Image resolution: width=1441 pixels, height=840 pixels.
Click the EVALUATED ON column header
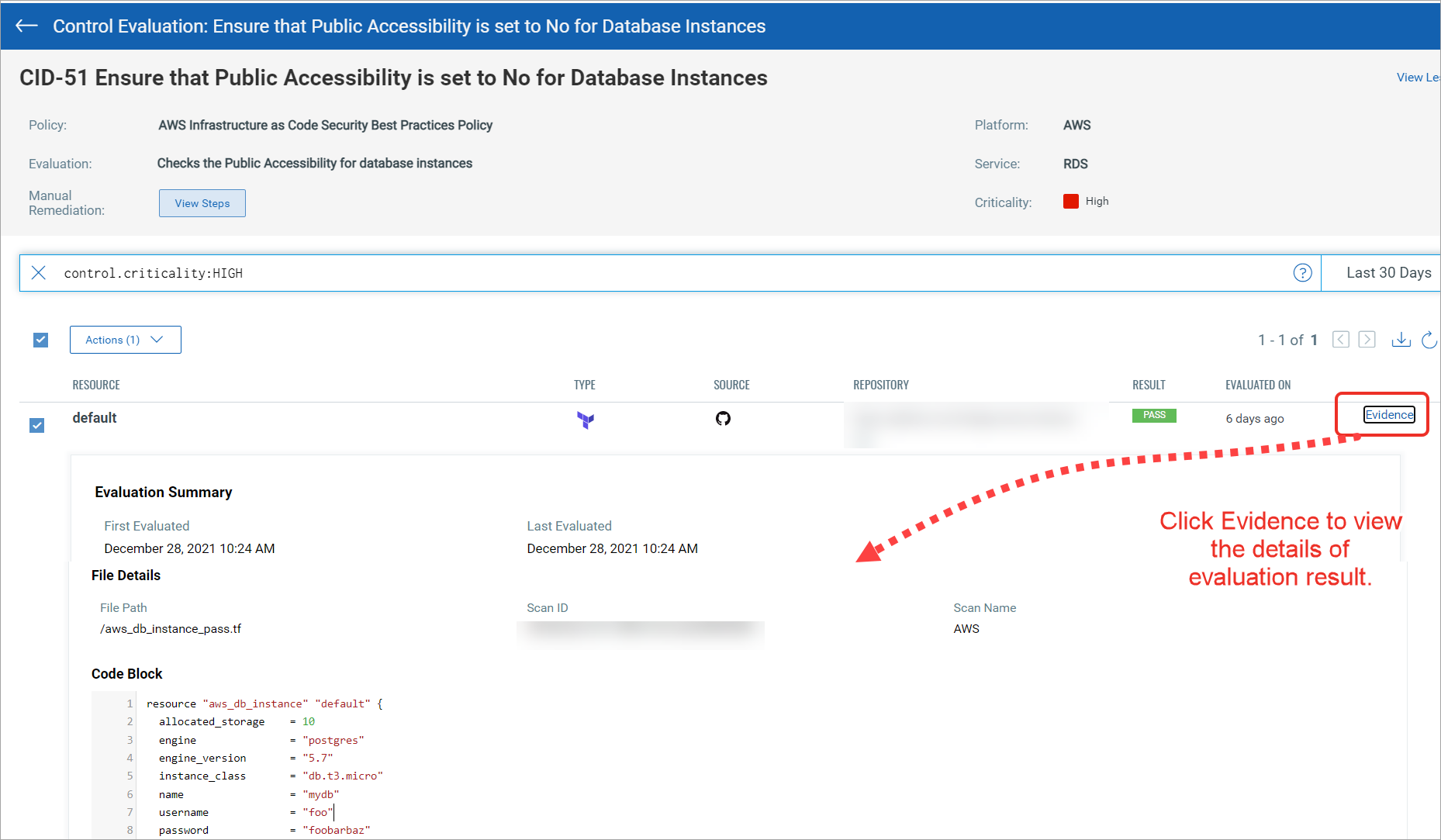pos(1258,385)
